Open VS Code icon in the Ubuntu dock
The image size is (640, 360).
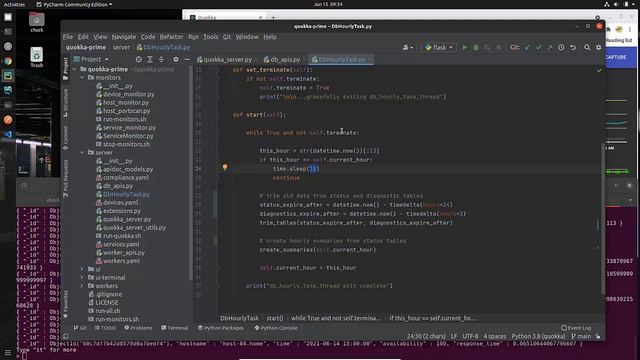8,134
